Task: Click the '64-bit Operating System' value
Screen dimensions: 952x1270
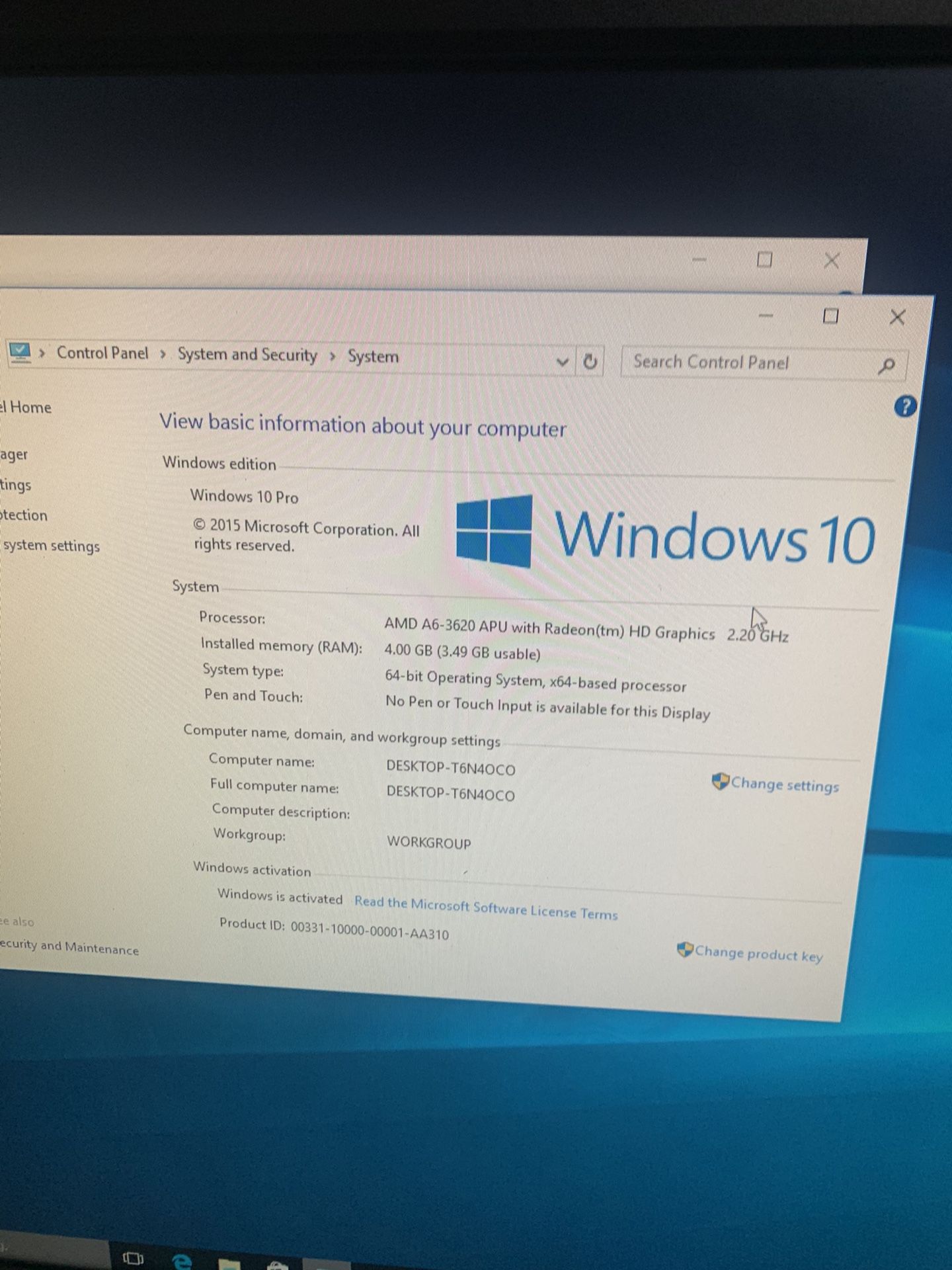Action: click(x=535, y=681)
